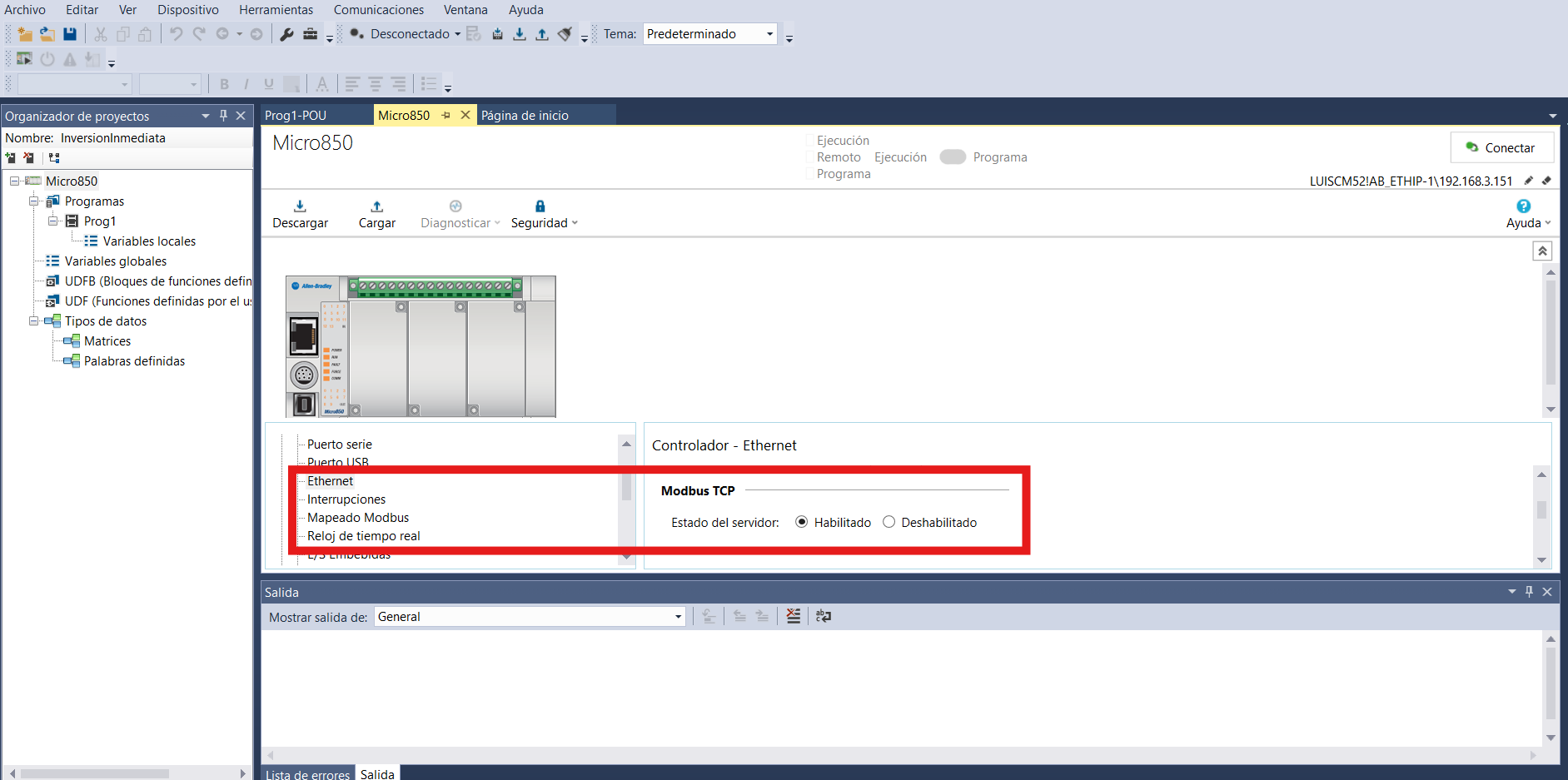Select the Deshabilitado radio button
Viewport: 1568px width, 780px height.
tap(889, 522)
